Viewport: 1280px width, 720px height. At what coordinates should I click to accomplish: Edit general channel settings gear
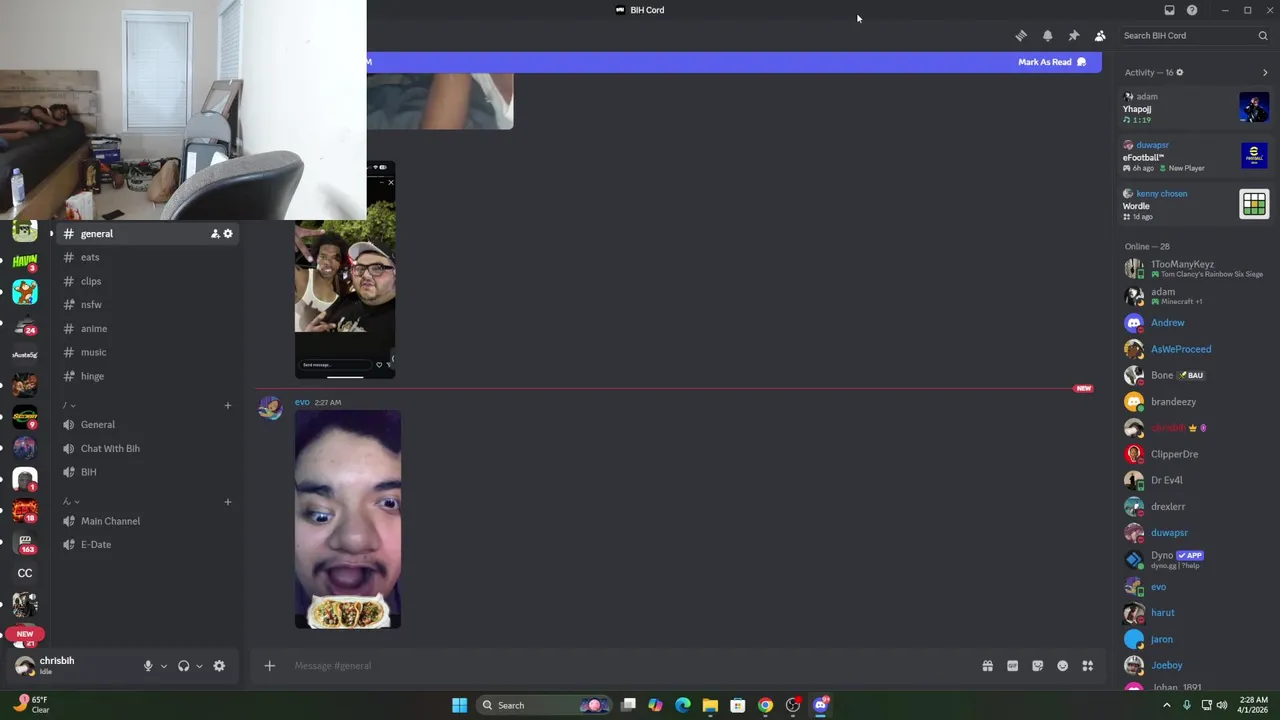[228, 233]
